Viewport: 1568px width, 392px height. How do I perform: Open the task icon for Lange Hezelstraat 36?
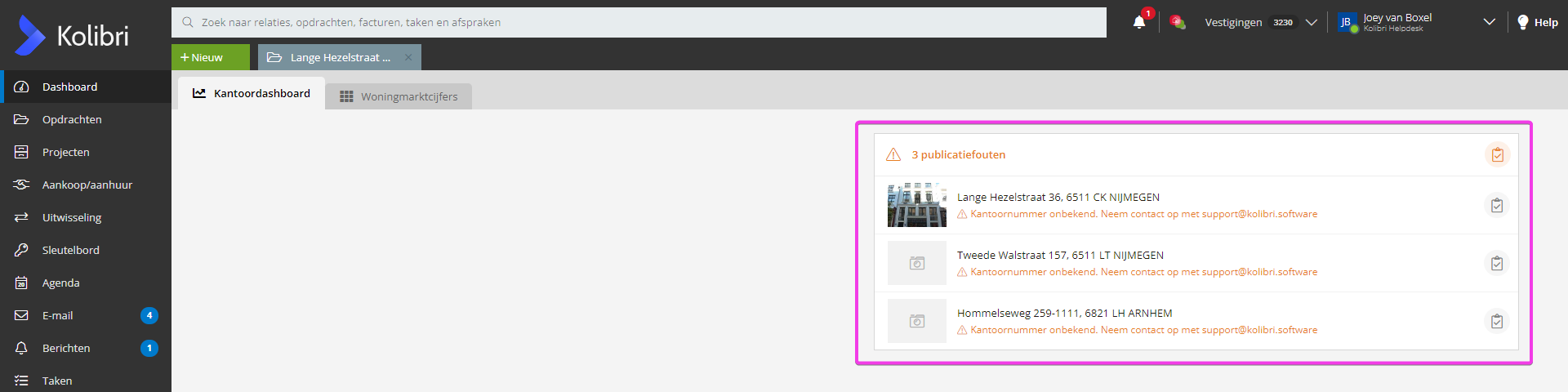1497,206
